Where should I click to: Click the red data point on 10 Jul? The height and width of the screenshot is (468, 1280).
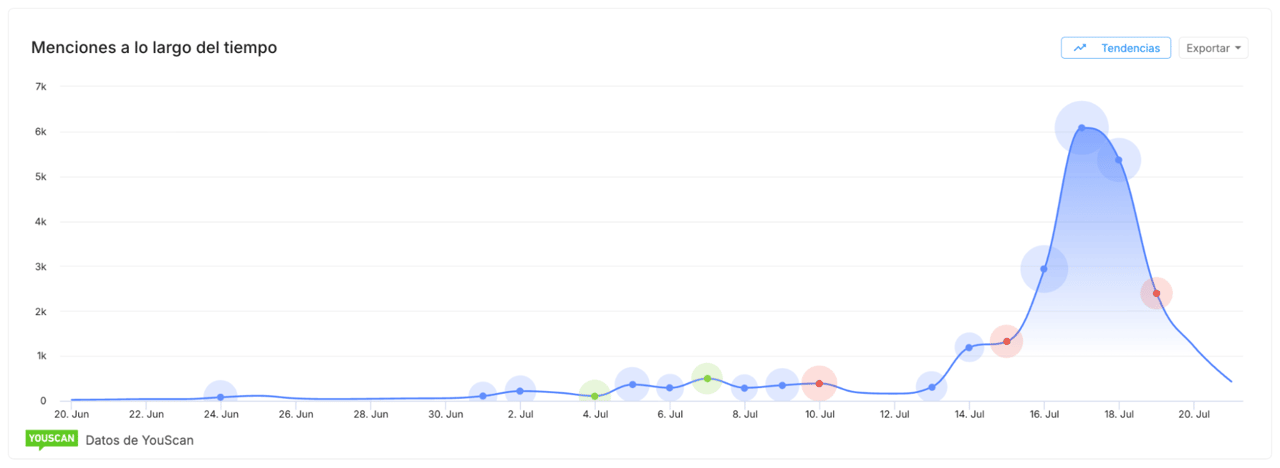click(x=819, y=383)
